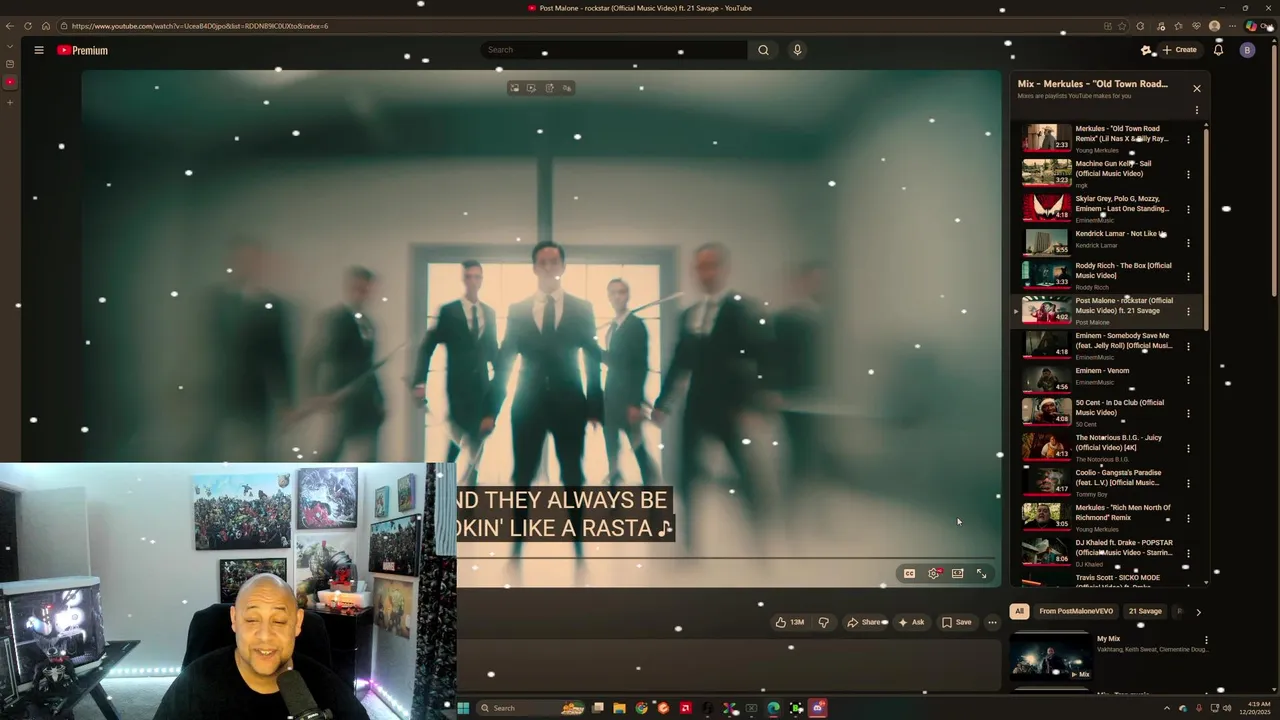
Task: Open more actions ellipsis under the video
Action: 992,622
